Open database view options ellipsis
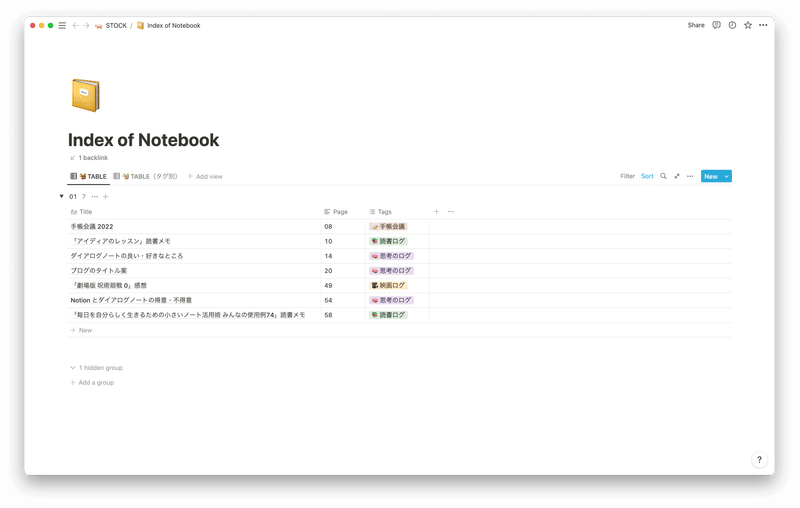This screenshot has height=508, width=800. tap(690, 176)
